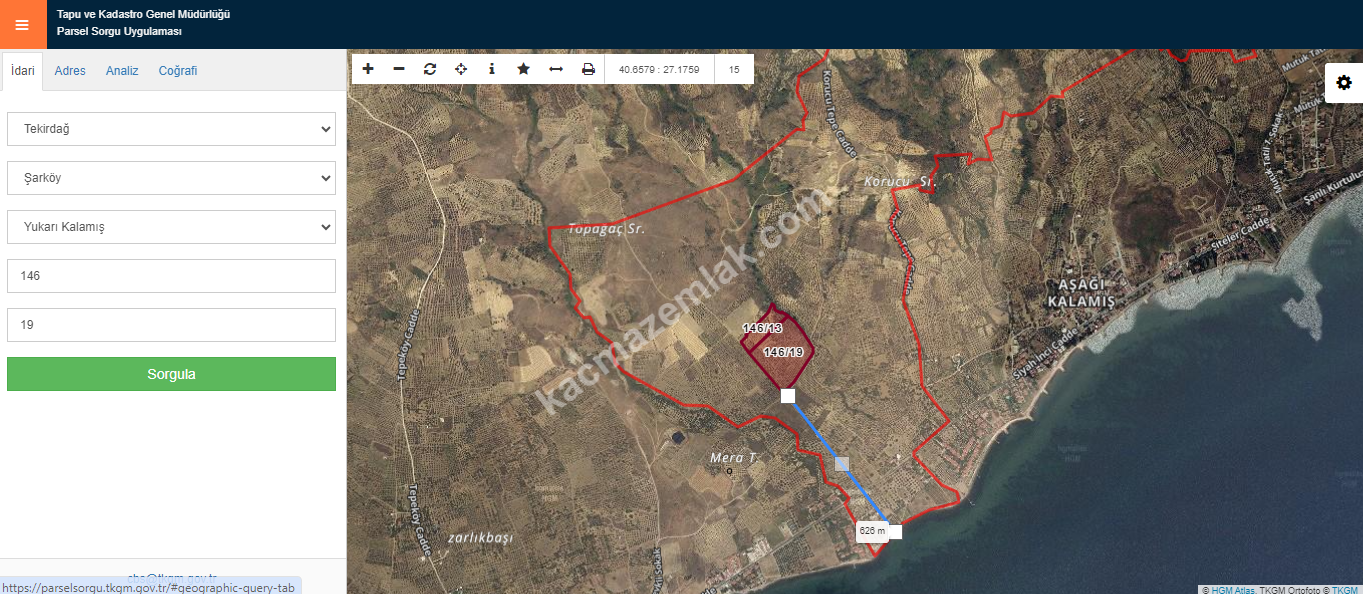The height and width of the screenshot is (594, 1363).
Task: Open the map settings gear
Action: click(1343, 83)
